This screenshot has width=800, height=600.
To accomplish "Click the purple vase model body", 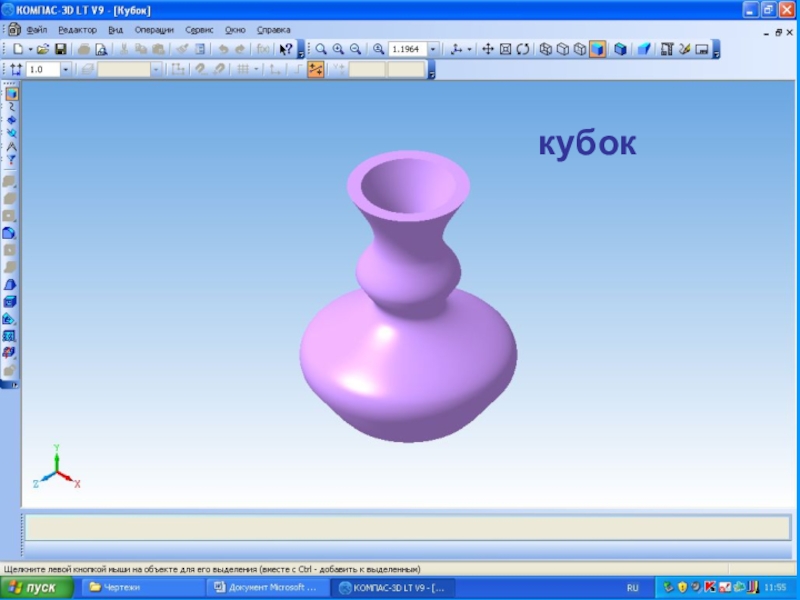I will pos(408,360).
